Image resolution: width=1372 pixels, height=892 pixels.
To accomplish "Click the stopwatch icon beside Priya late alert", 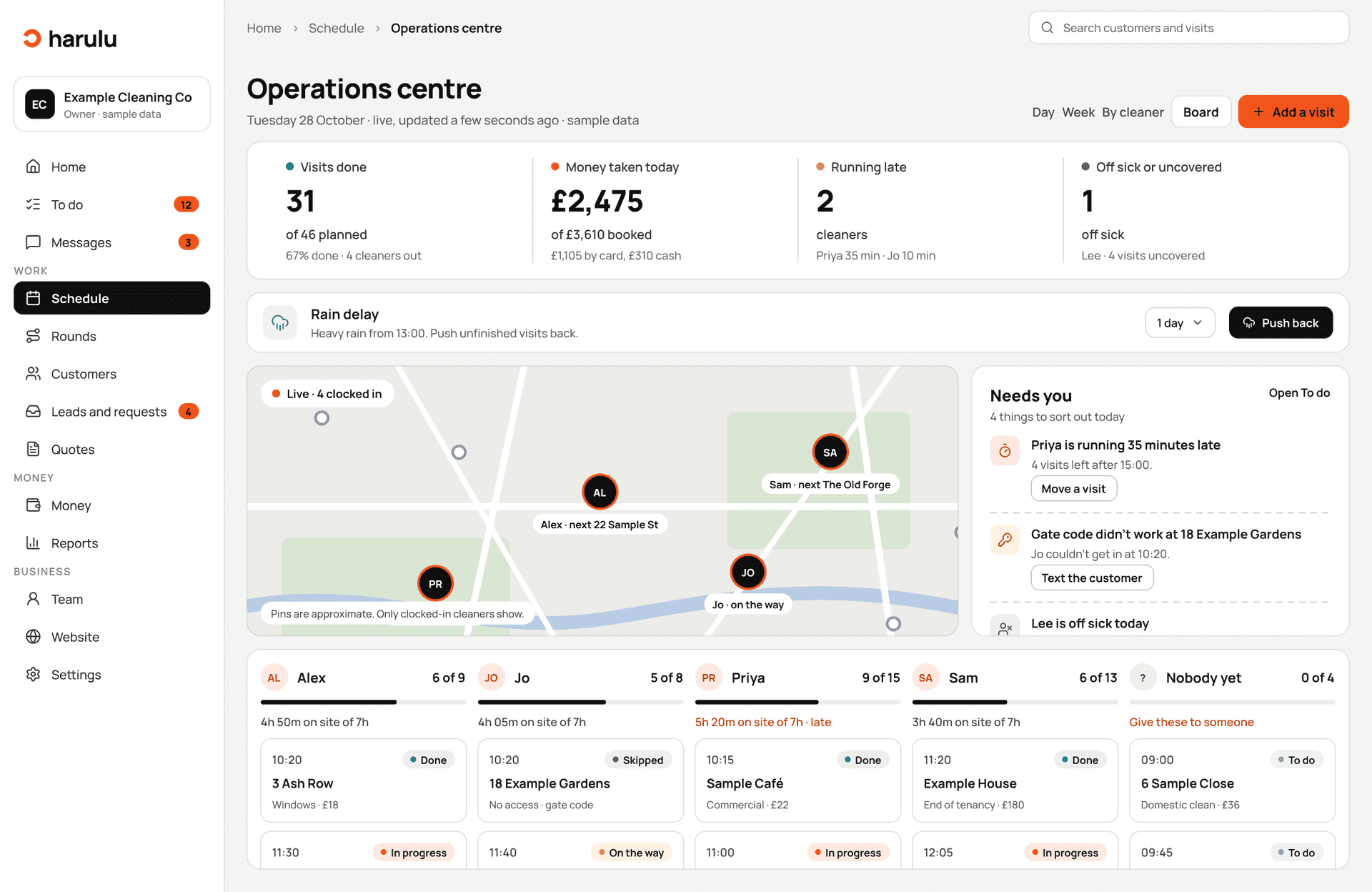I will (1005, 450).
